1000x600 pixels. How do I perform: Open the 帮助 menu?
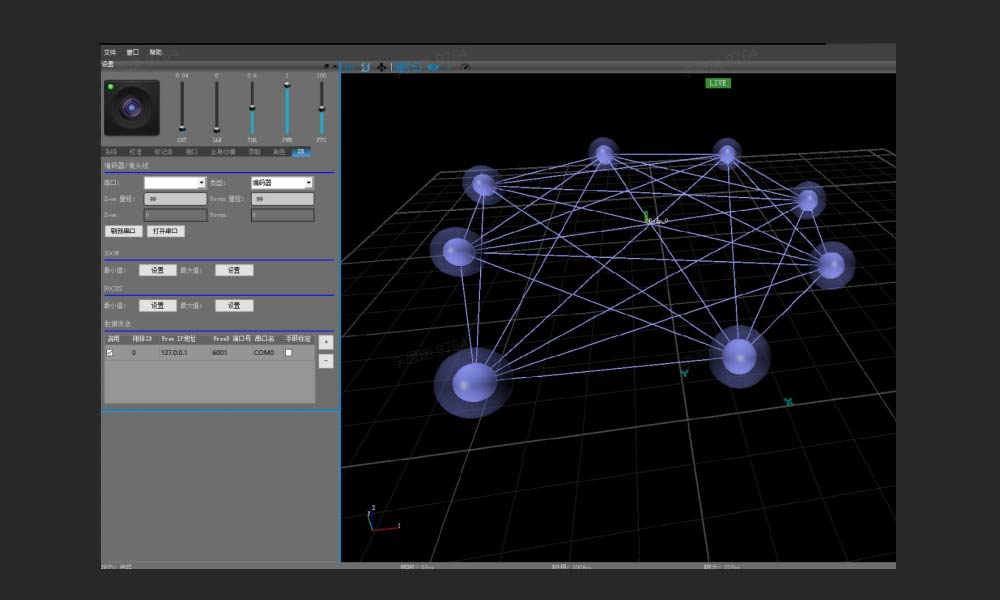(x=156, y=52)
